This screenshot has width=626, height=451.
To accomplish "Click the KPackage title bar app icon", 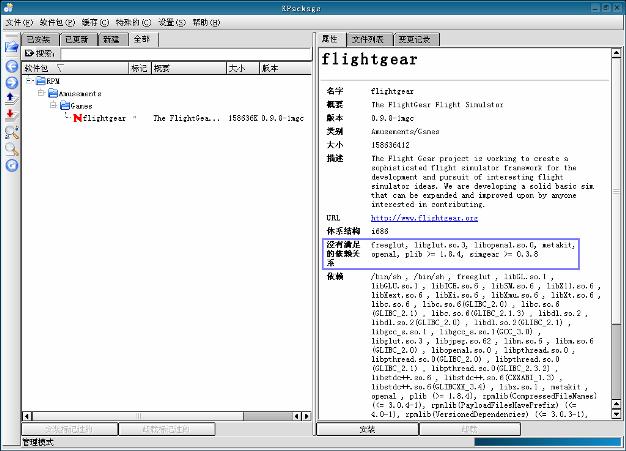I will (8, 7).
